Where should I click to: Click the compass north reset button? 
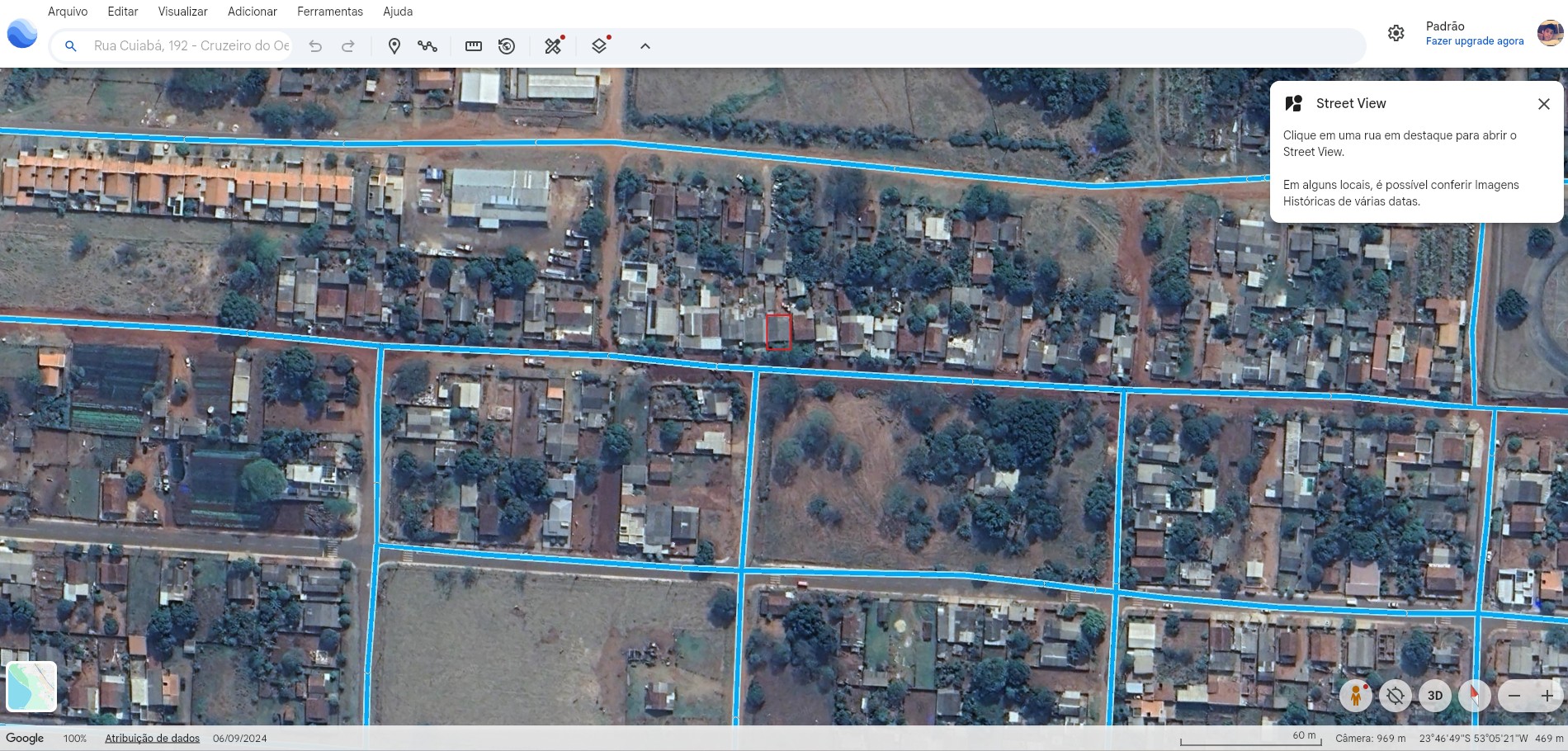tap(1475, 696)
